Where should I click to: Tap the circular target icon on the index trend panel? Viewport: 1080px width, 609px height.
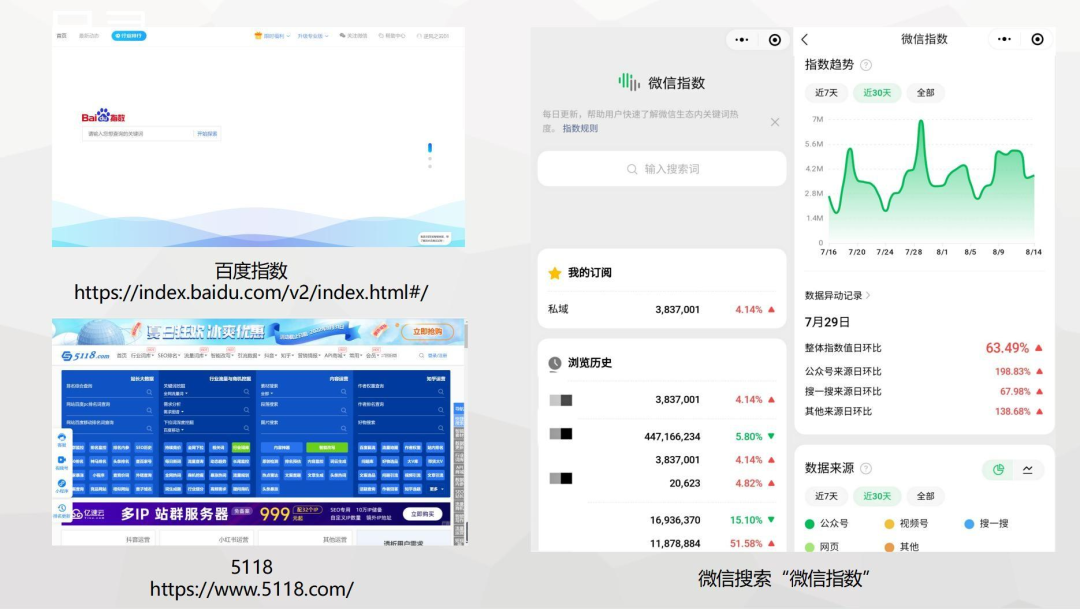pyautogui.click(x=1037, y=39)
